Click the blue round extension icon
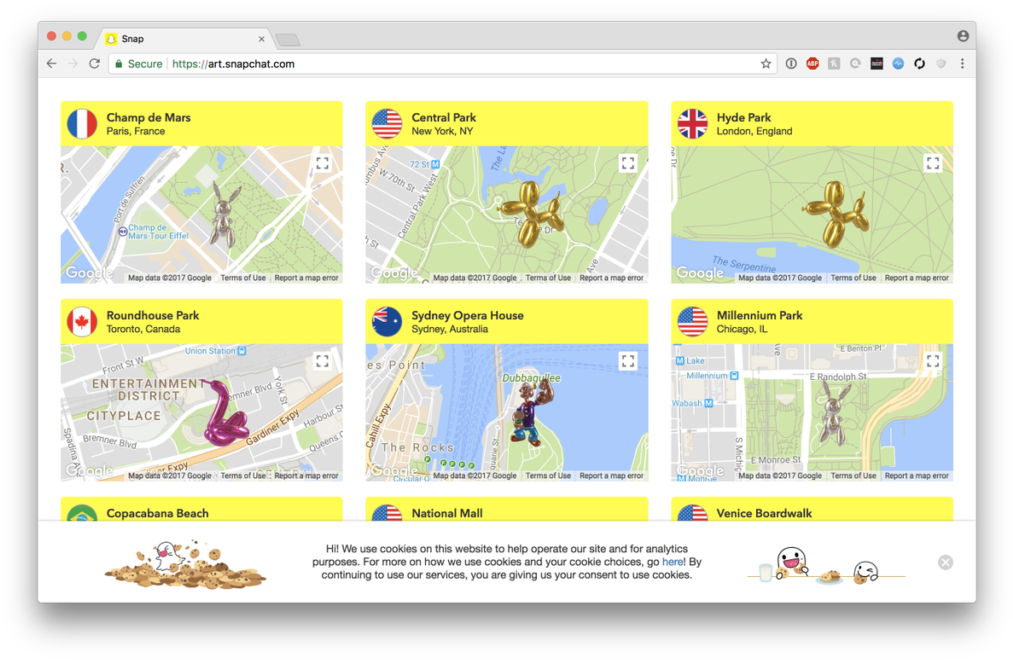Screen dimensions: 1013x660 coord(898,63)
